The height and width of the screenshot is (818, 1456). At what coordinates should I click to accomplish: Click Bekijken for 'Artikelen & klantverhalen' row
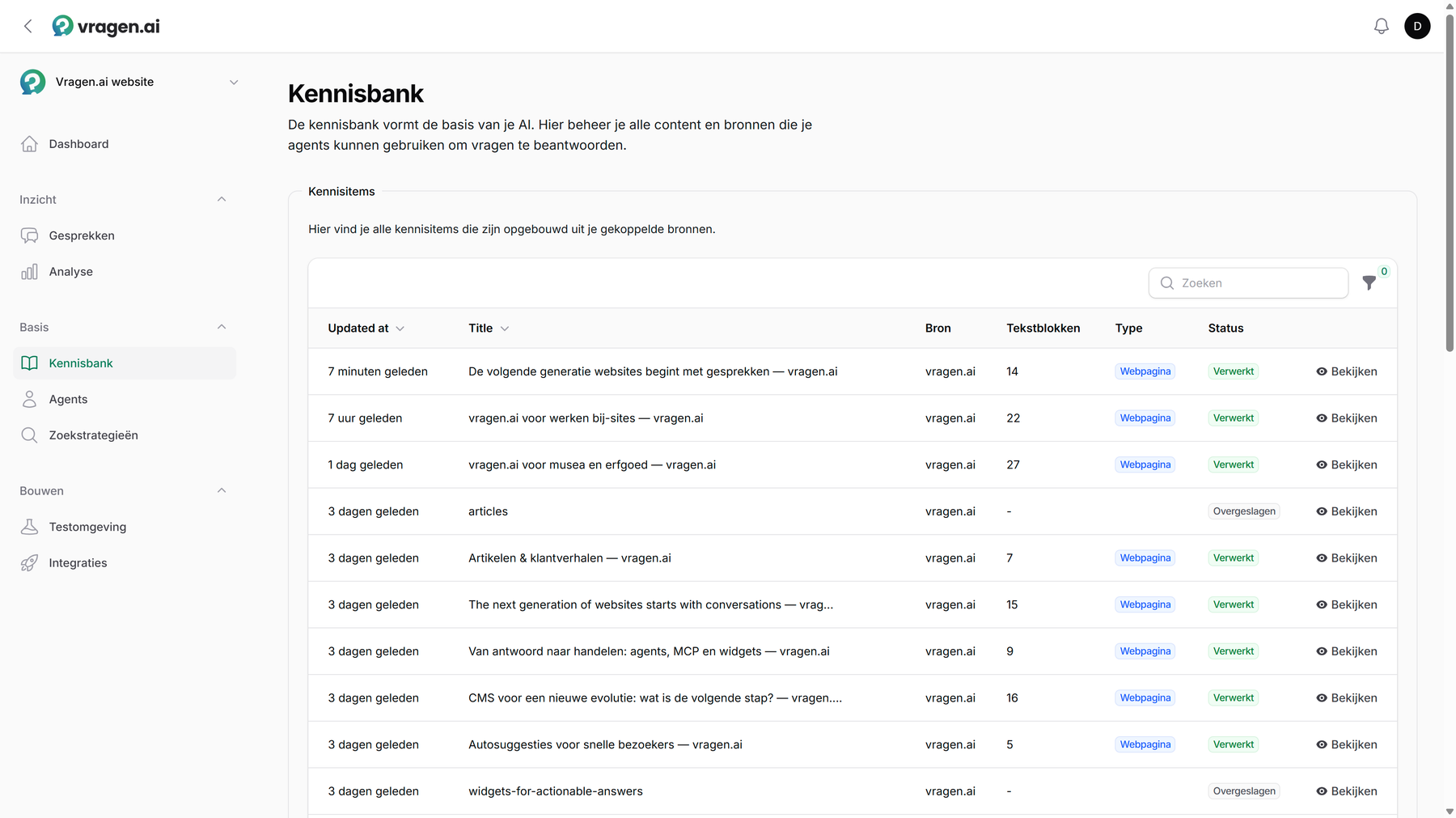tap(1346, 558)
